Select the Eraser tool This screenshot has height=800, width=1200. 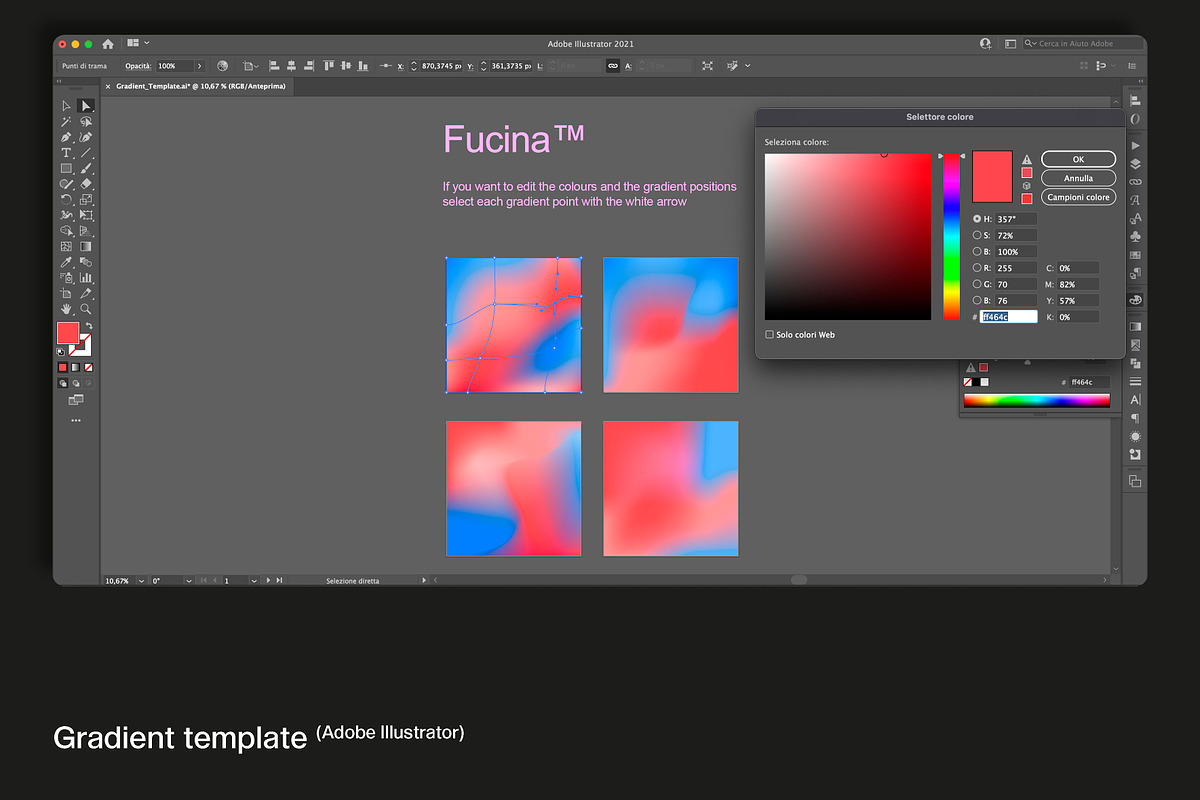pyautogui.click(x=86, y=183)
